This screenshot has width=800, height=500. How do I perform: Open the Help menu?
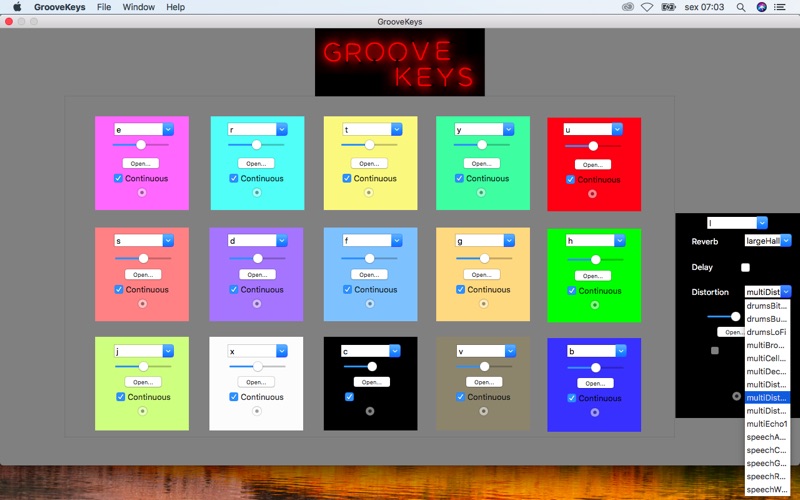[176, 7]
